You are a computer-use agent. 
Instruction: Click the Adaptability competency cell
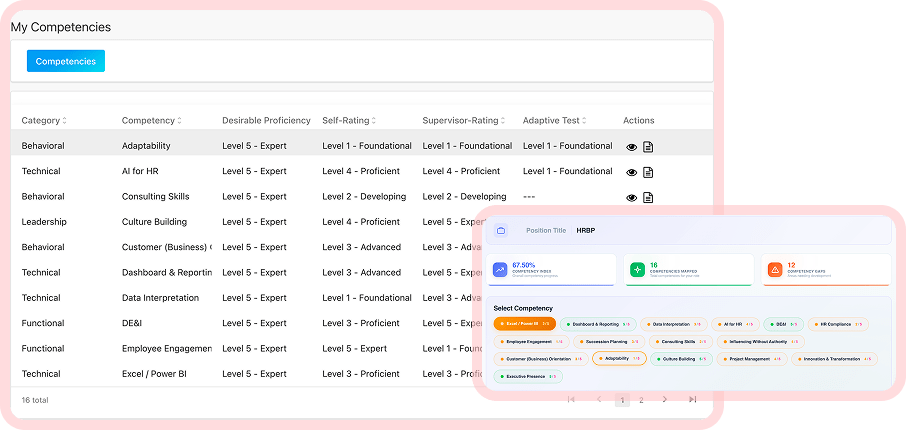click(x=146, y=146)
